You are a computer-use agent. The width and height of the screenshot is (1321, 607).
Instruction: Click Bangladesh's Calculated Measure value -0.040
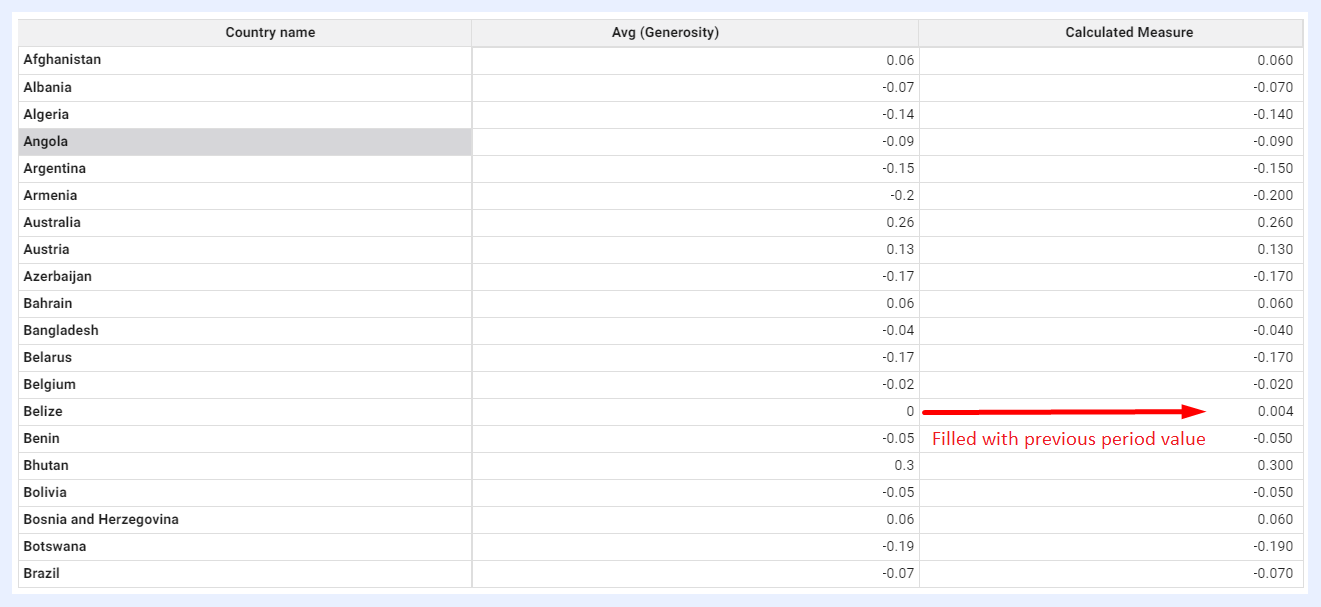pyautogui.click(x=1273, y=330)
